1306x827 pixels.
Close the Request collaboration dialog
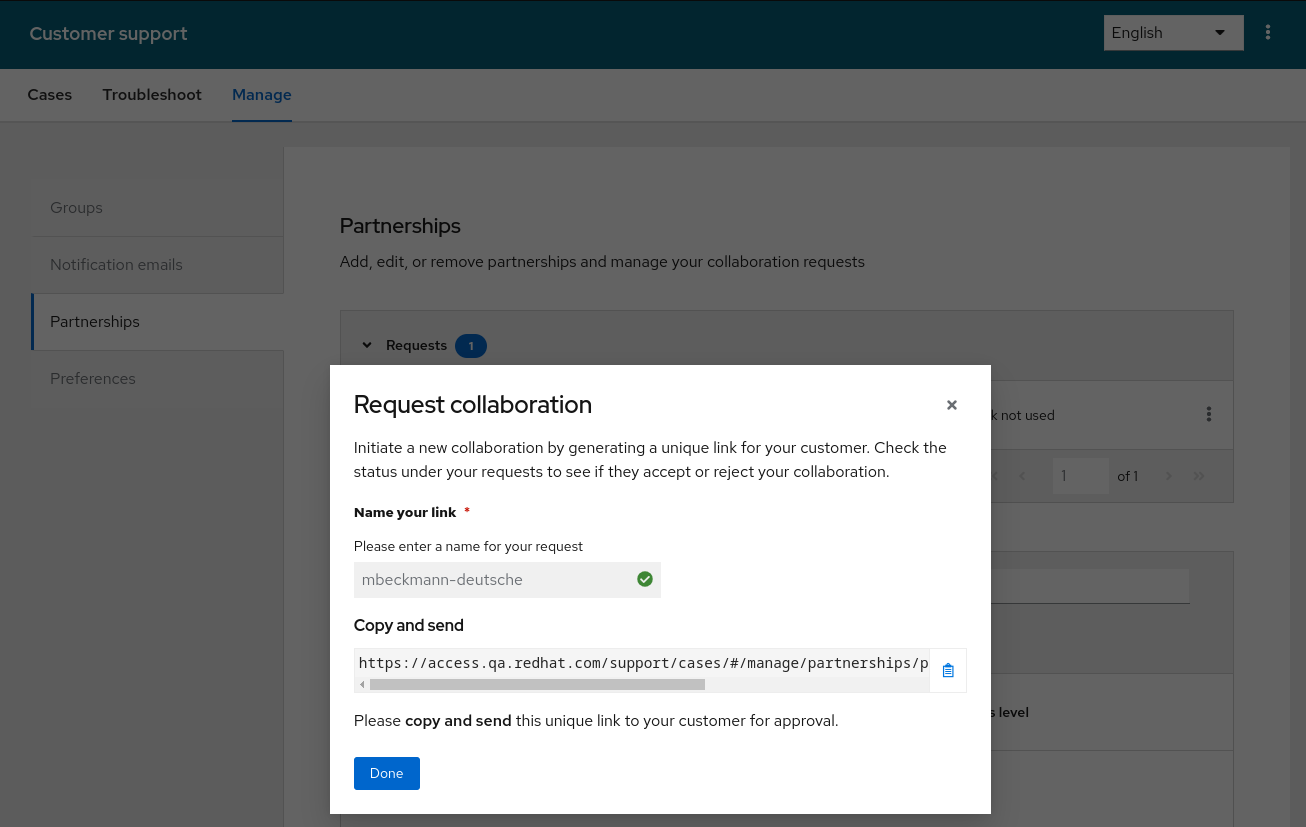[x=952, y=405]
